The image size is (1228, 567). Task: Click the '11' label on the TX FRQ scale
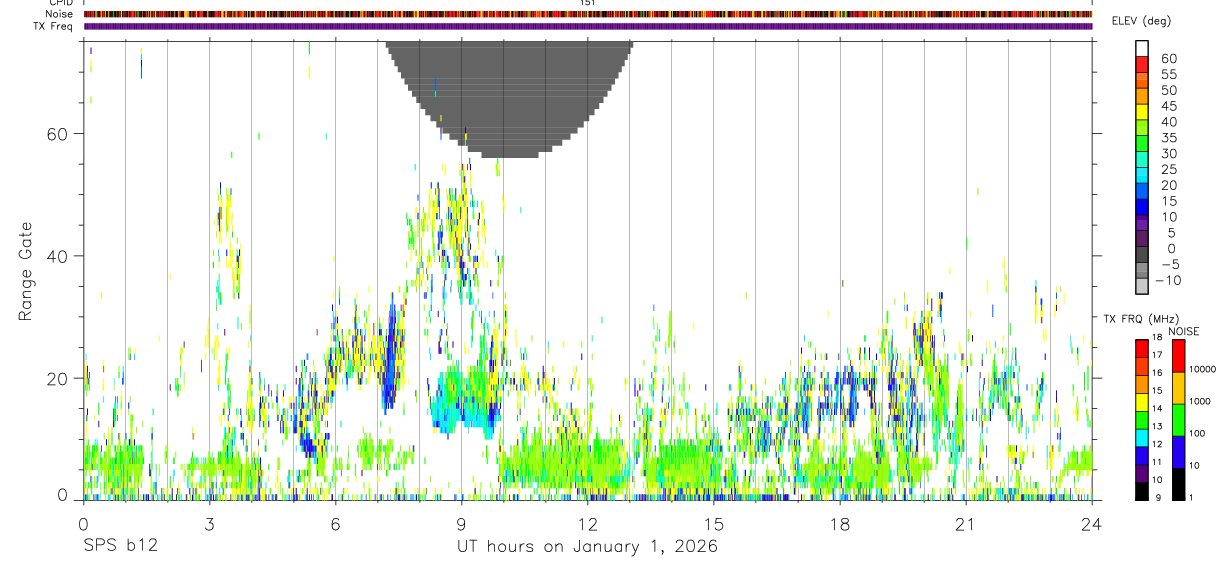[1157, 462]
